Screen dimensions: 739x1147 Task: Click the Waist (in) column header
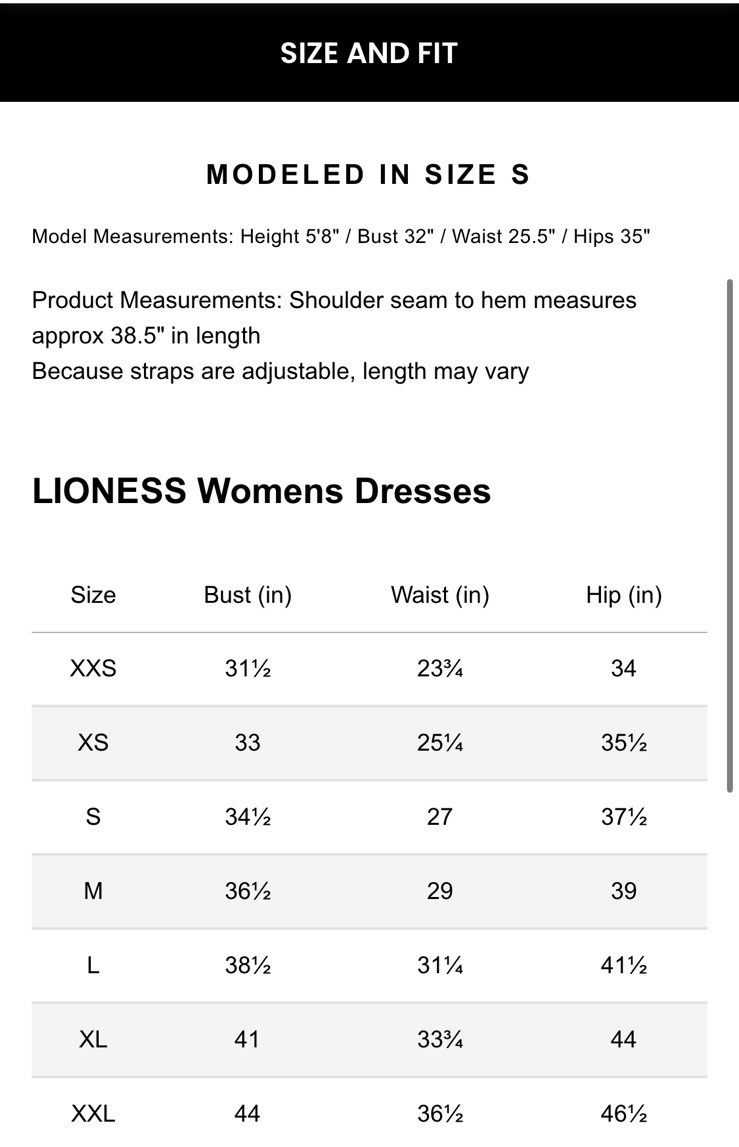pyautogui.click(x=440, y=595)
